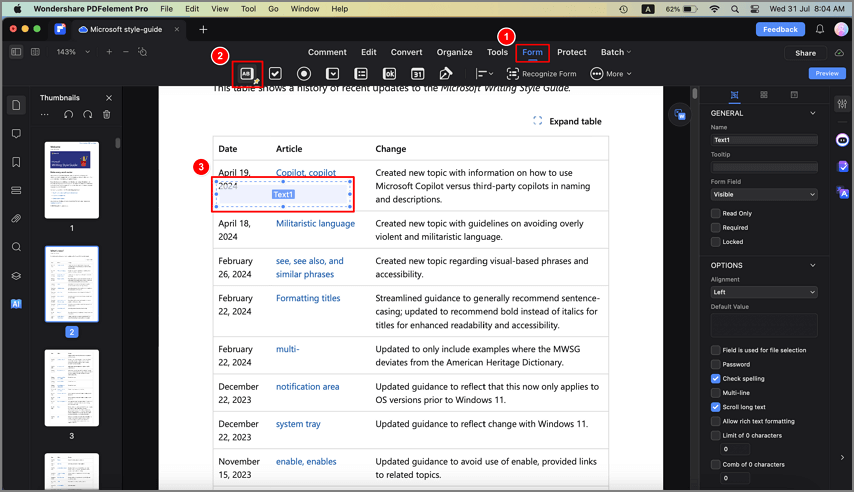Rotate thumbnail counterclockwise

coord(69,114)
